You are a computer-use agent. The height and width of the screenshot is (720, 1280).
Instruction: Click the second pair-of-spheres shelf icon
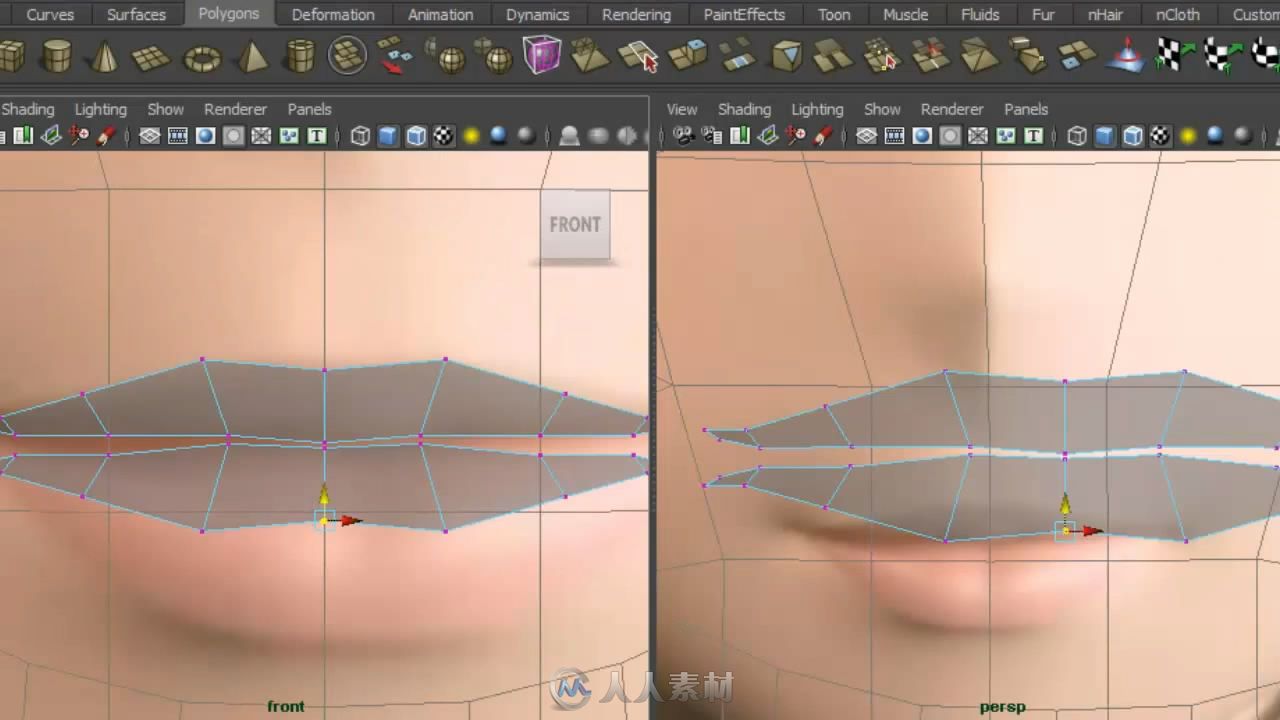coord(493,56)
